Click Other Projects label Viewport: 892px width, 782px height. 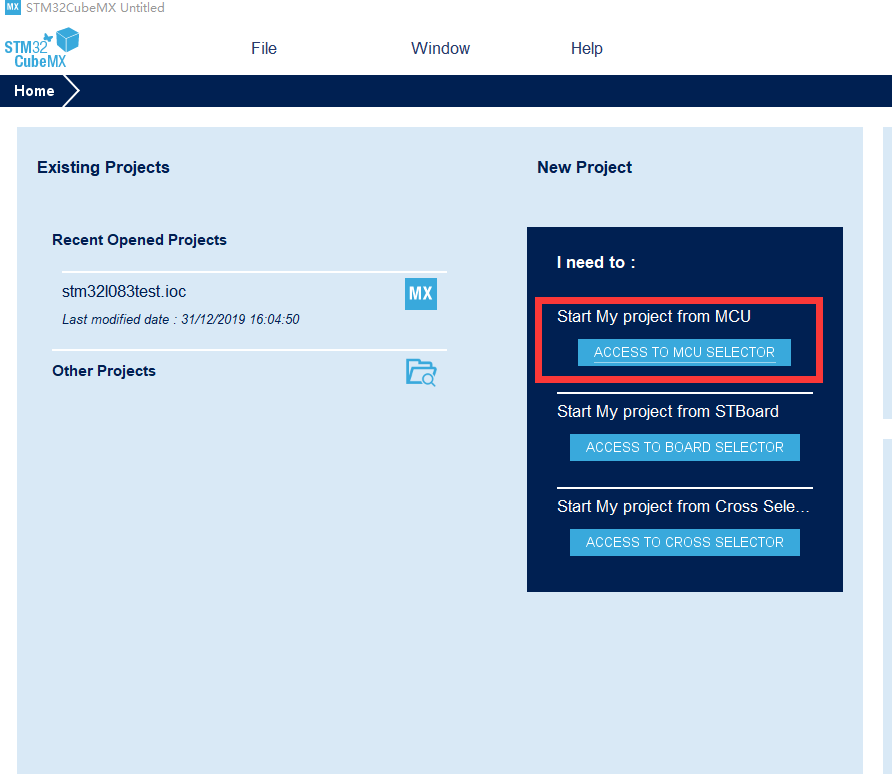[x=104, y=371]
